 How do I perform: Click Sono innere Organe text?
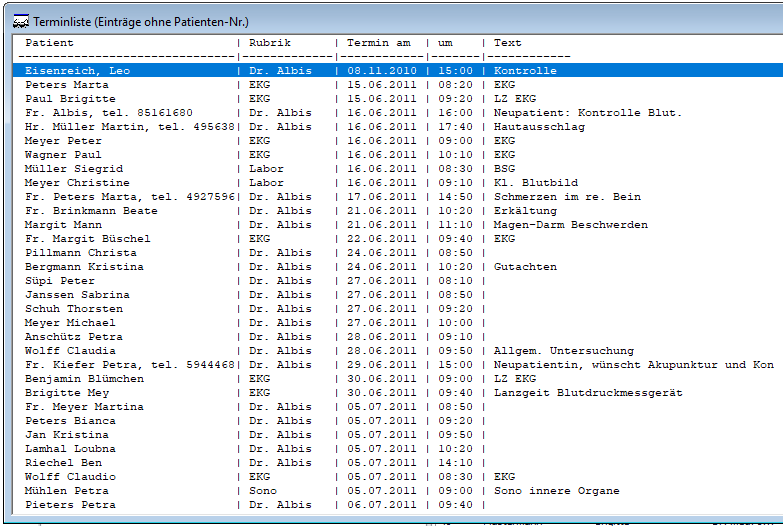[557, 491]
